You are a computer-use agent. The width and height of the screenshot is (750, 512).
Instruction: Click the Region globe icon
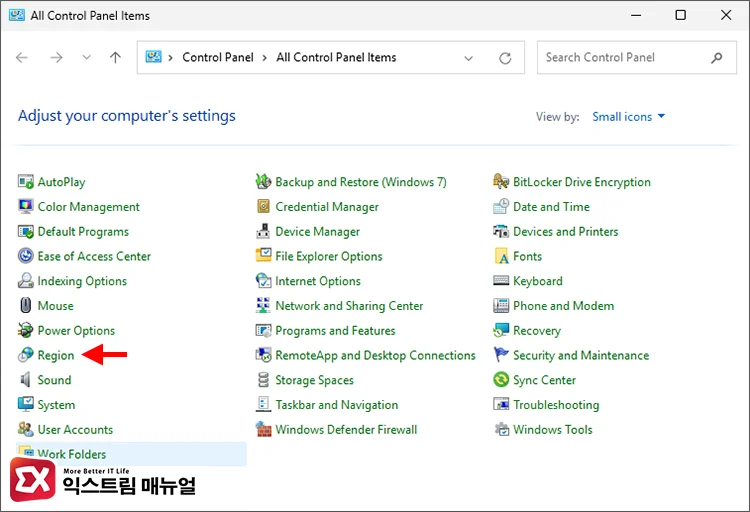[x=26, y=355]
